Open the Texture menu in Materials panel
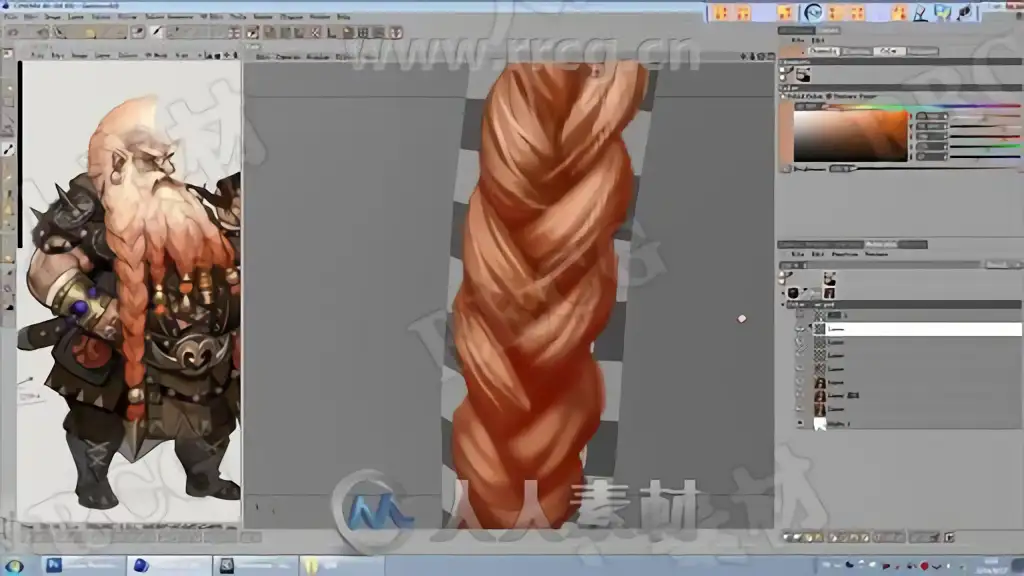The image size is (1024, 576). tap(876, 254)
